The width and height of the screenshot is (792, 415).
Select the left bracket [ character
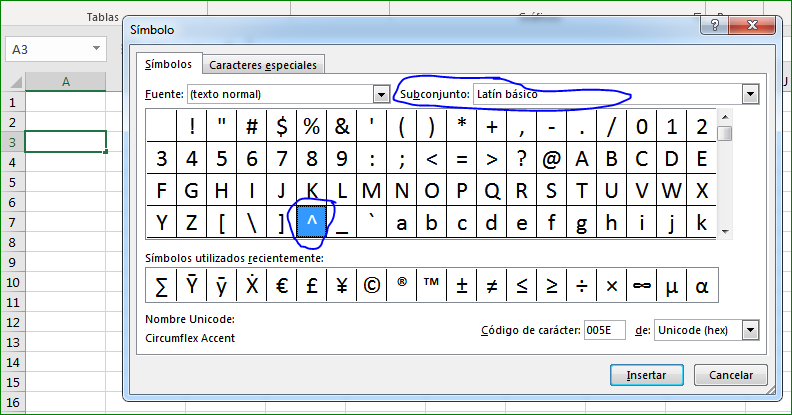coord(222,221)
